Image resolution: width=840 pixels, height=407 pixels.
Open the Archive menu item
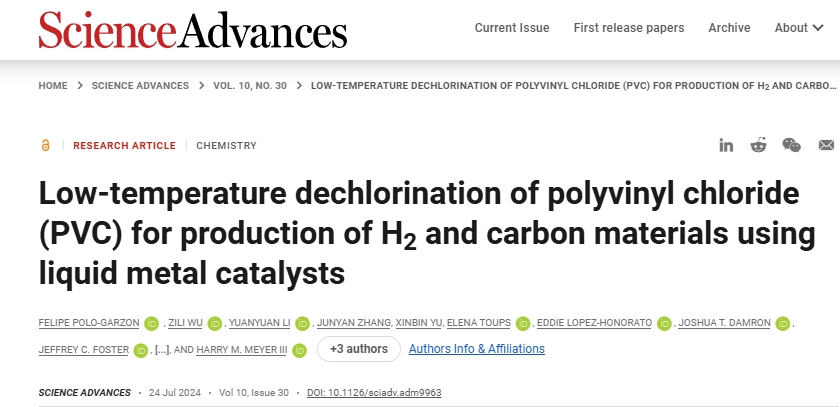point(729,28)
